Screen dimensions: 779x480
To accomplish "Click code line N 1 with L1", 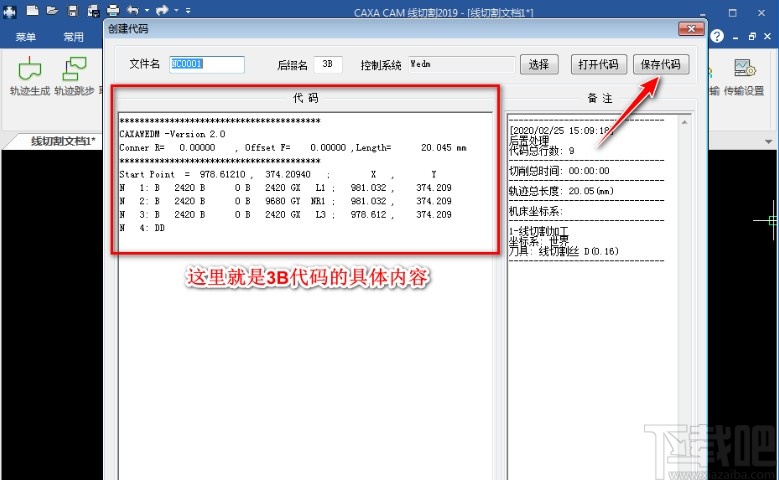I will pyautogui.click(x=286, y=188).
